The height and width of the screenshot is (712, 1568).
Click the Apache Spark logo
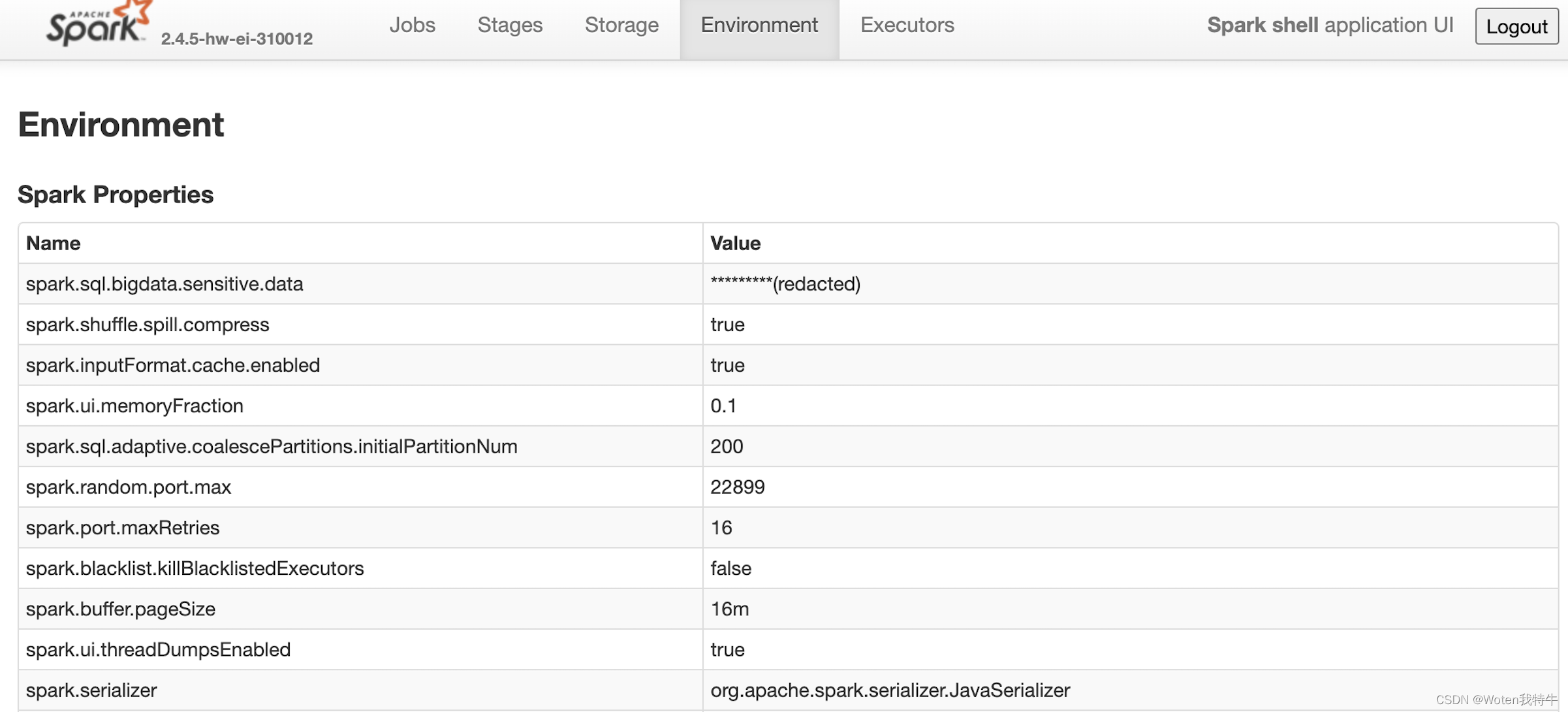coord(98,25)
